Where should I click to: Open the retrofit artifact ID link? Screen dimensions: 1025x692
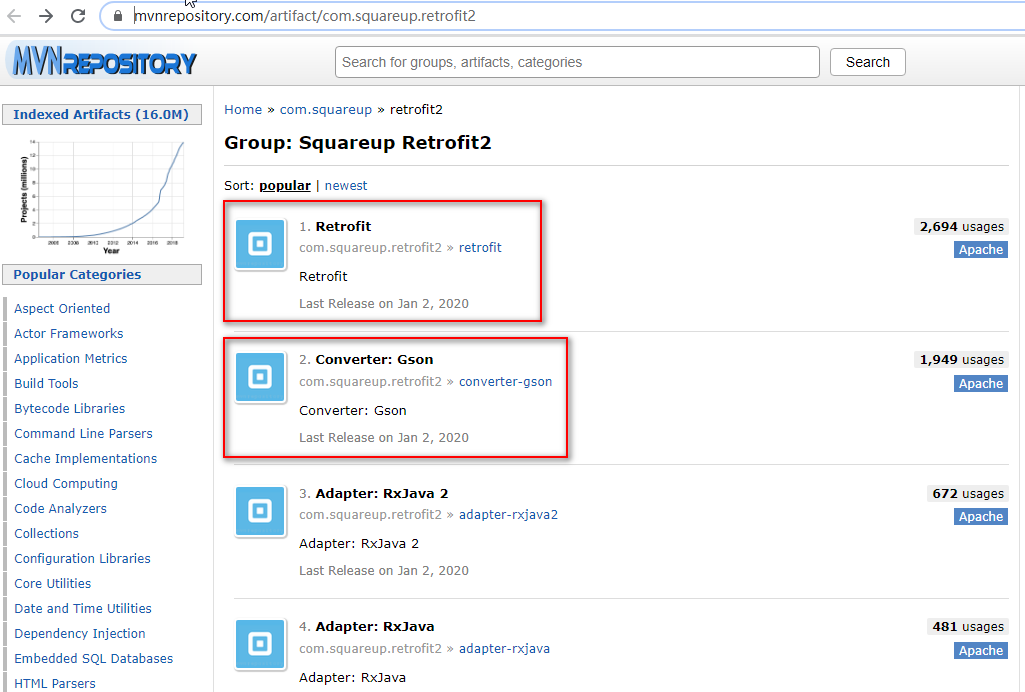coord(480,248)
